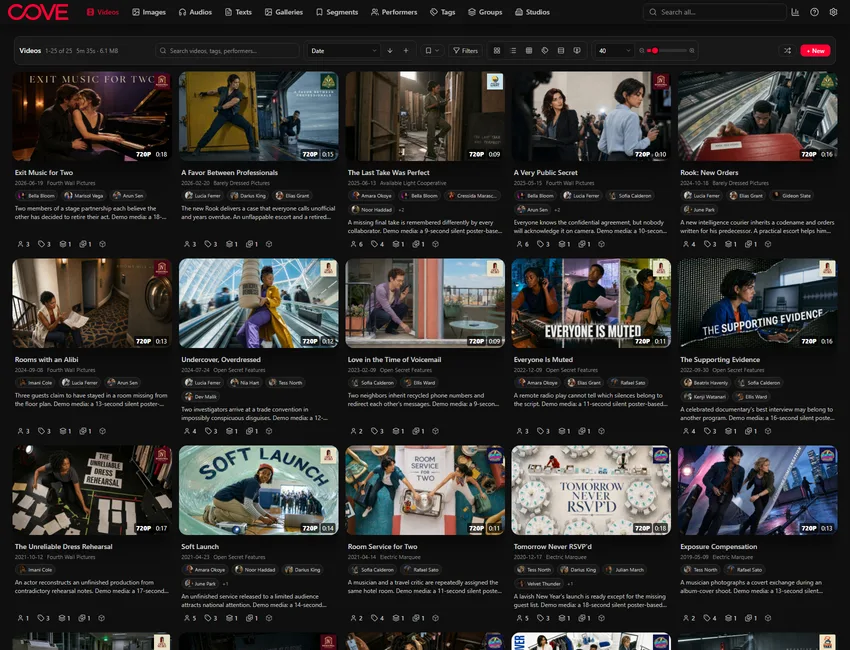Open the Tags tab
The width and height of the screenshot is (850, 650).
(x=442, y=12)
